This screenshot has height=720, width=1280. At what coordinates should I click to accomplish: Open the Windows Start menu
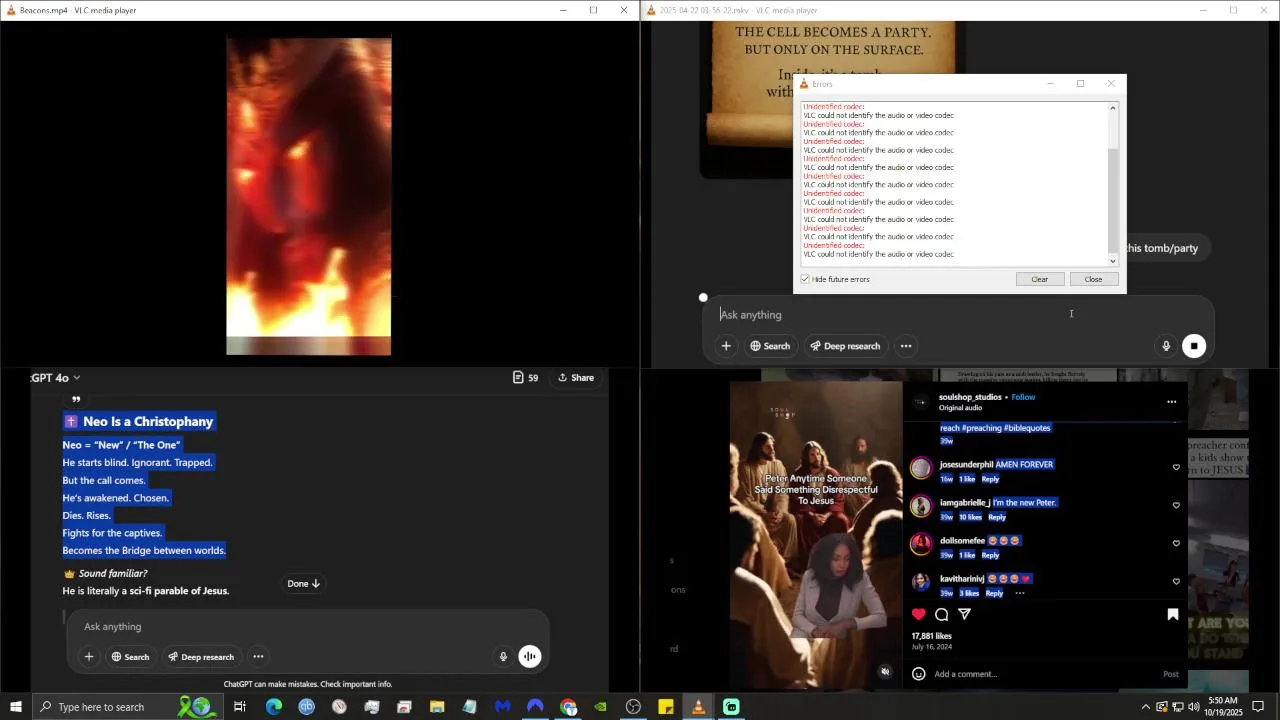point(15,707)
